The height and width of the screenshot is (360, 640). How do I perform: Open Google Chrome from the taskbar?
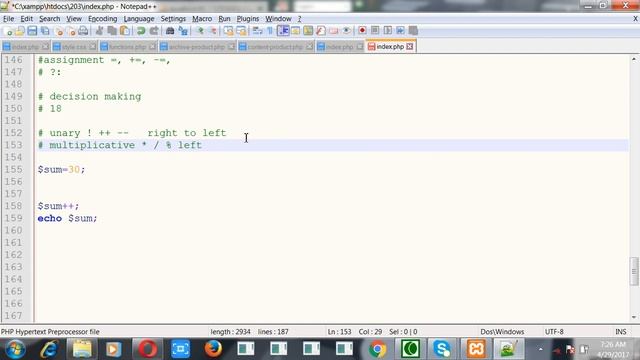pyautogui.click(x=378, y=349)
